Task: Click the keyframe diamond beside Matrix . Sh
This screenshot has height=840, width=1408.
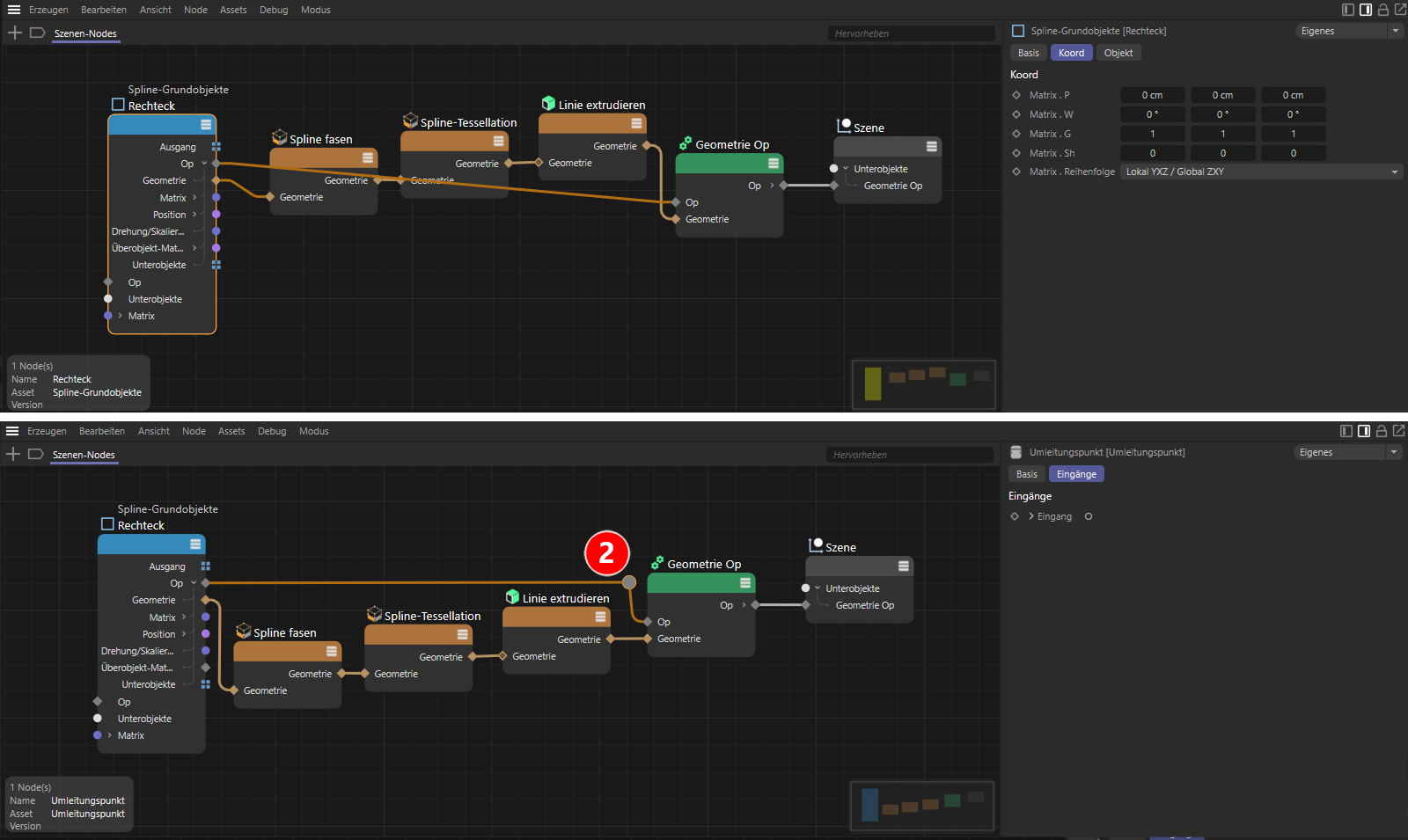Action: tap(1016, 153)
